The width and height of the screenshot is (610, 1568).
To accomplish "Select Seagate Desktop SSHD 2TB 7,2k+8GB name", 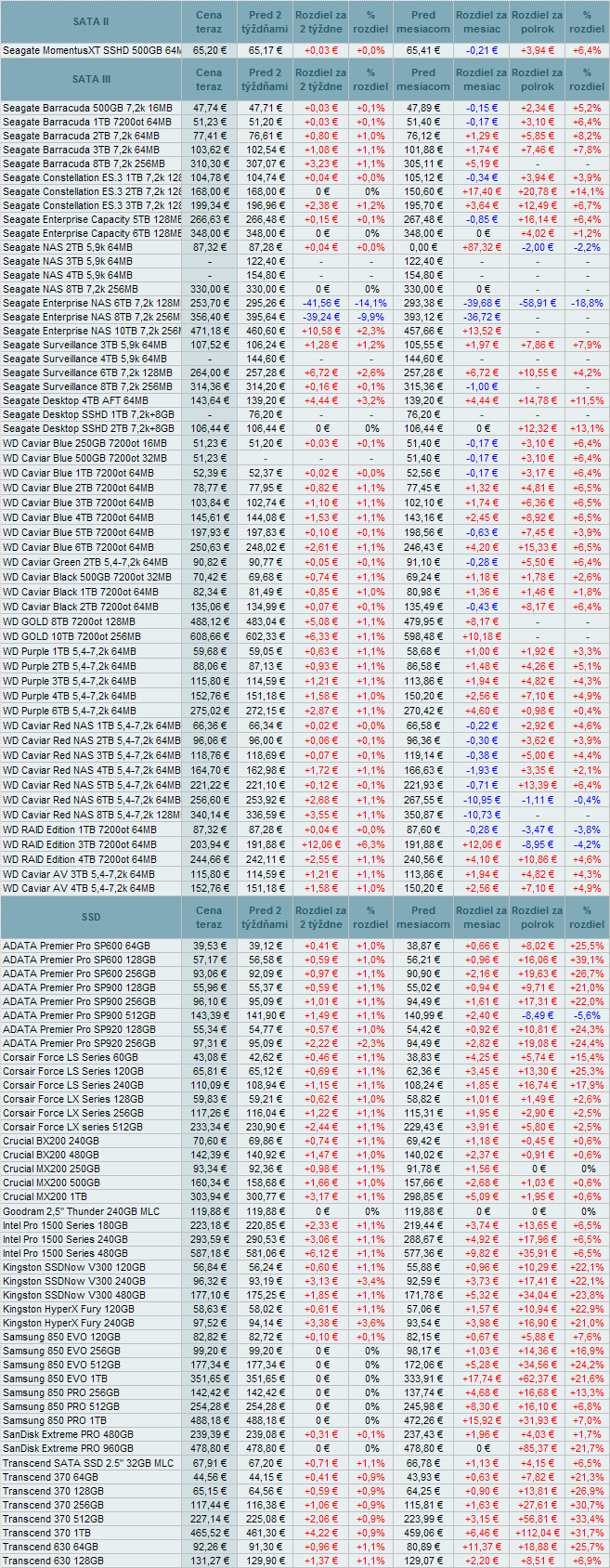I will pyautogui.click(x=88, y=428).
